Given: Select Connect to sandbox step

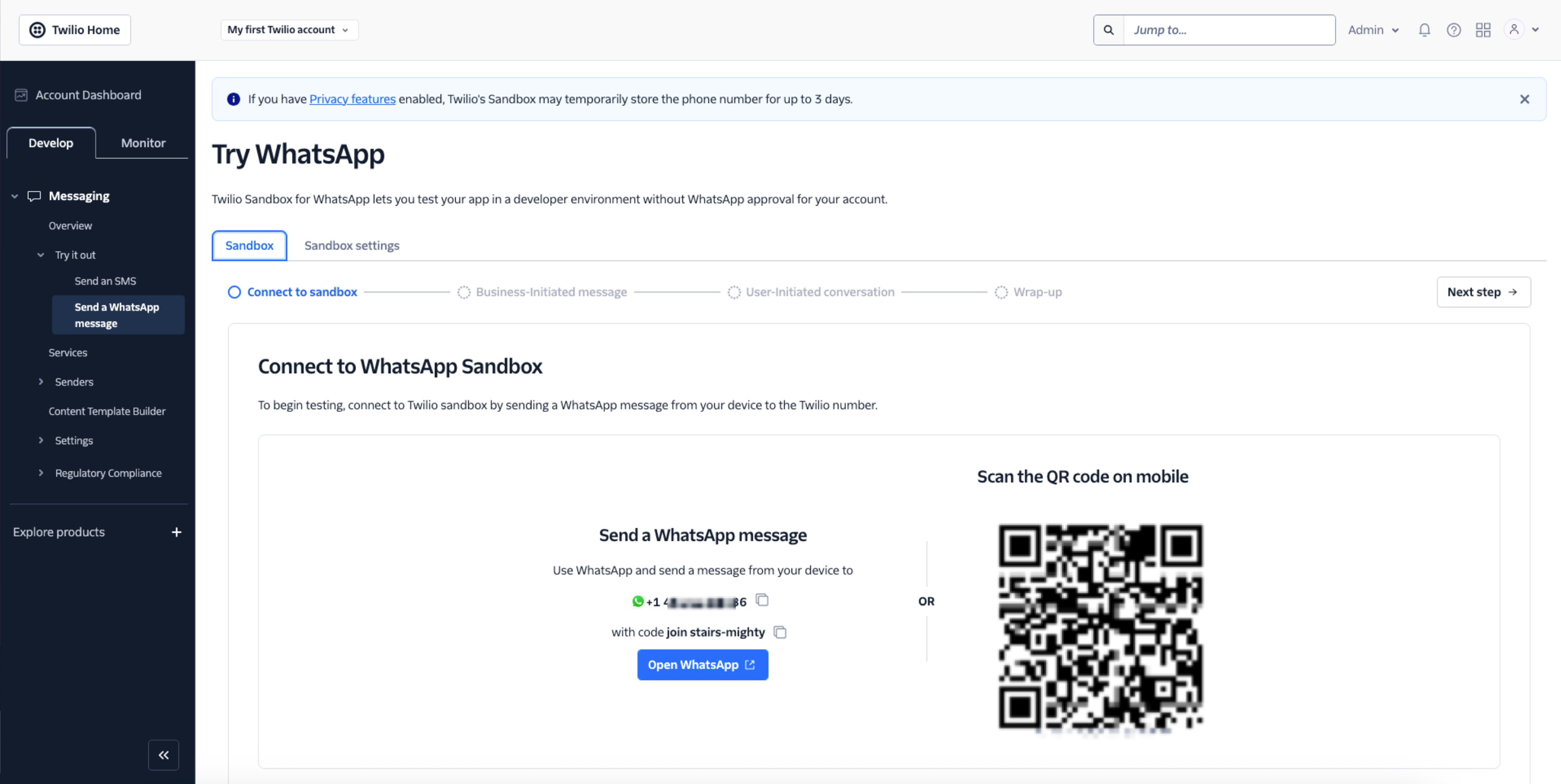Looking at the screenshot, I should tap(293, 292).
